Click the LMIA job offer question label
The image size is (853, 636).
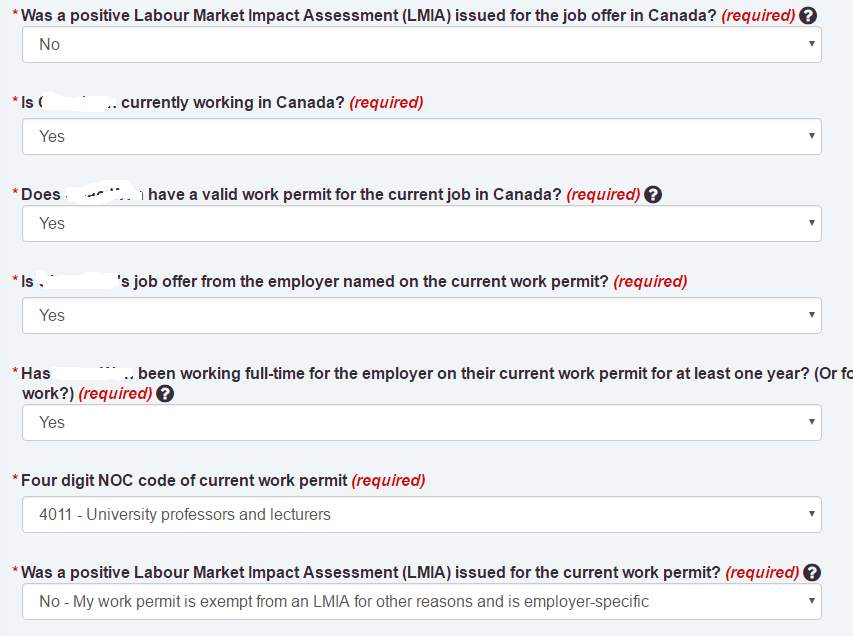pos(369,16)
